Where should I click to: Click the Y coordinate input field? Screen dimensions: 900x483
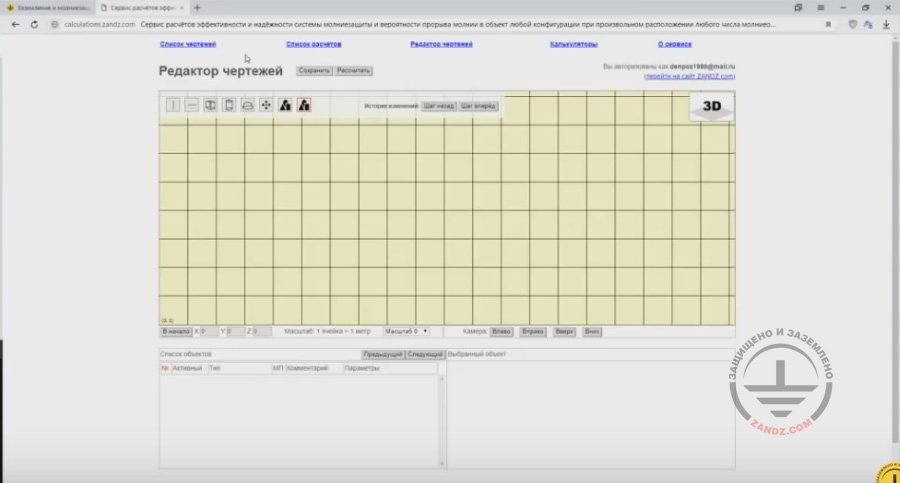235,331
